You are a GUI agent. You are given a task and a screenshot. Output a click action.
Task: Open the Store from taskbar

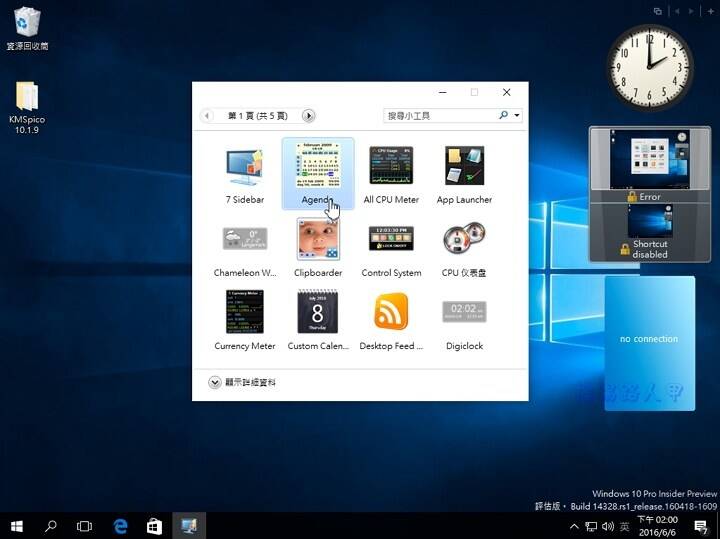[x=154, y=526]
